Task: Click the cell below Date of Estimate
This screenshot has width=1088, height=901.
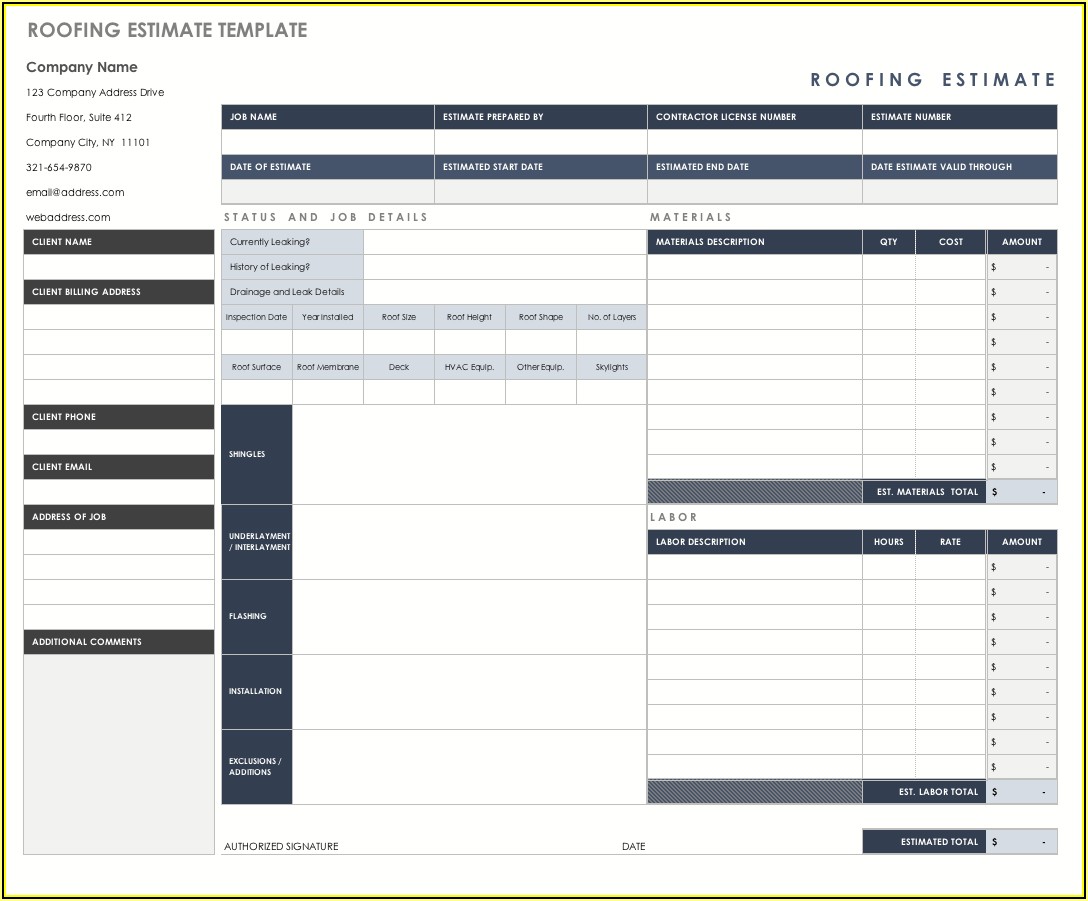Action: (327, 192)
